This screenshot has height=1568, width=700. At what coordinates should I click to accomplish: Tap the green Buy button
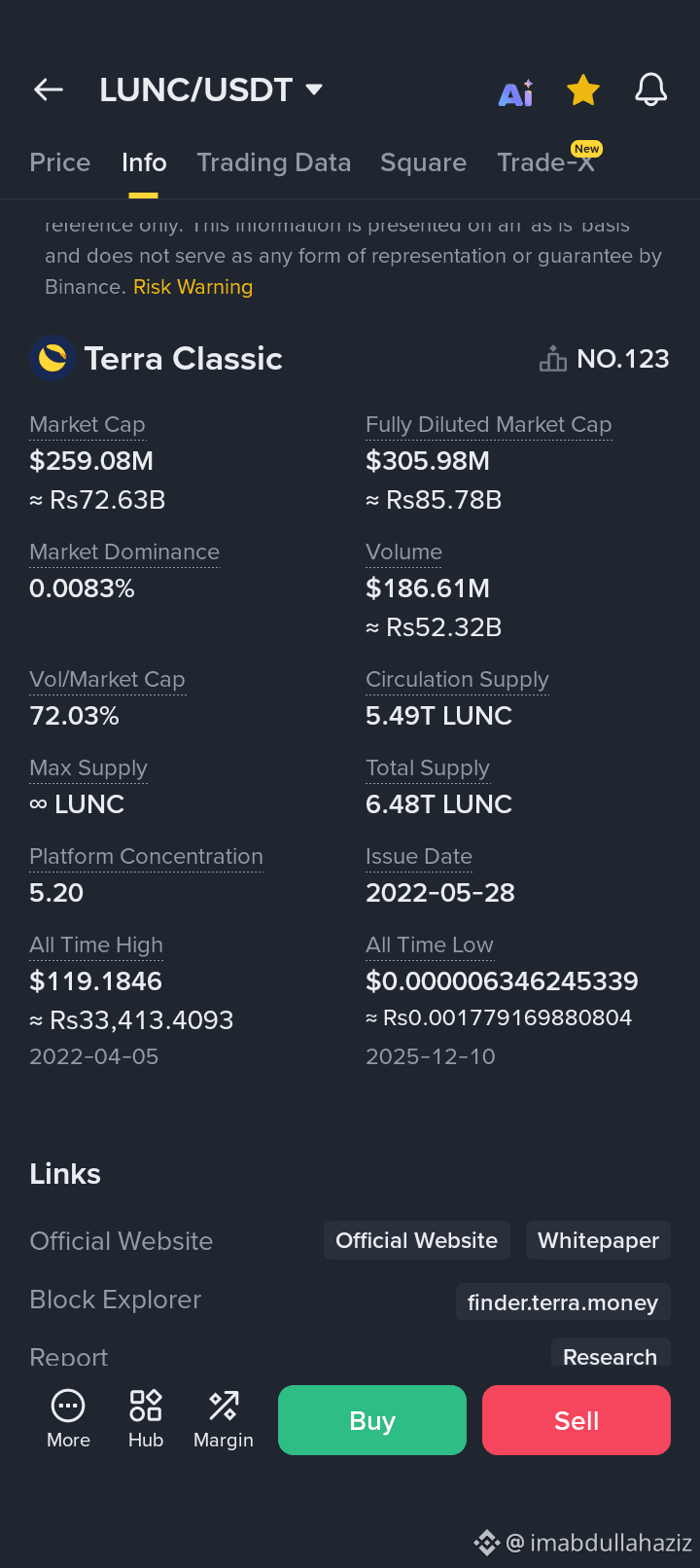372,1420
